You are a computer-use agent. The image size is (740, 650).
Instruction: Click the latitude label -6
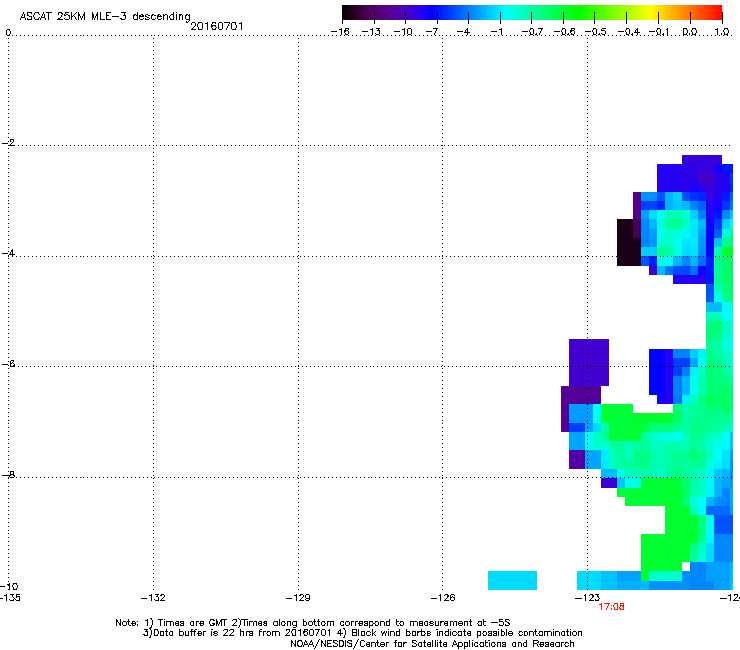(x=8, y=364)
